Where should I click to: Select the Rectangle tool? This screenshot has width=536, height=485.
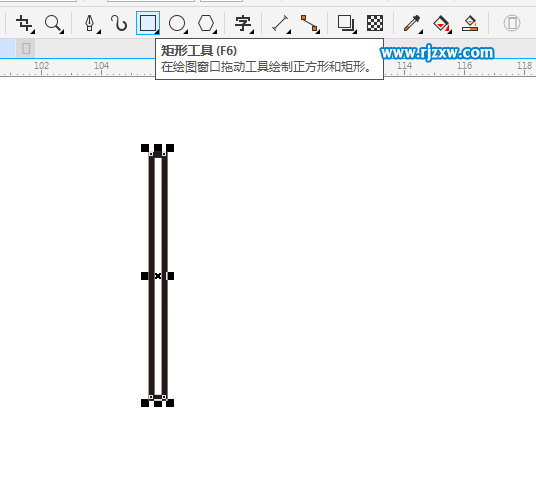(148, 23)
